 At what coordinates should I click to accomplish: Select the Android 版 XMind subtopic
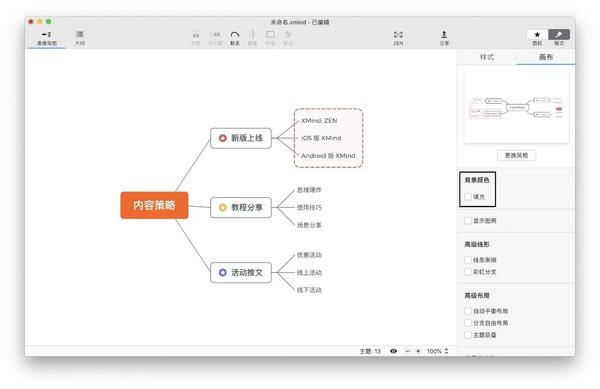point(328,156)
